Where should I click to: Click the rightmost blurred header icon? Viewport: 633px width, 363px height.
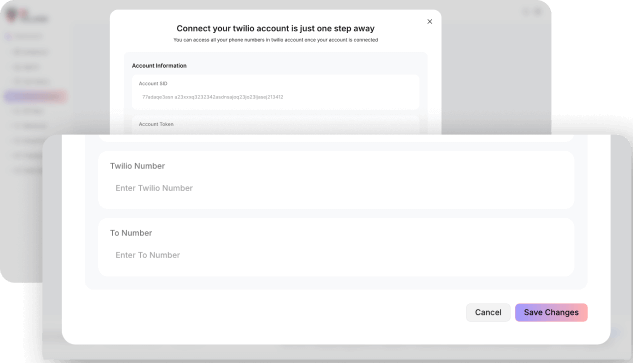point(538,12)
